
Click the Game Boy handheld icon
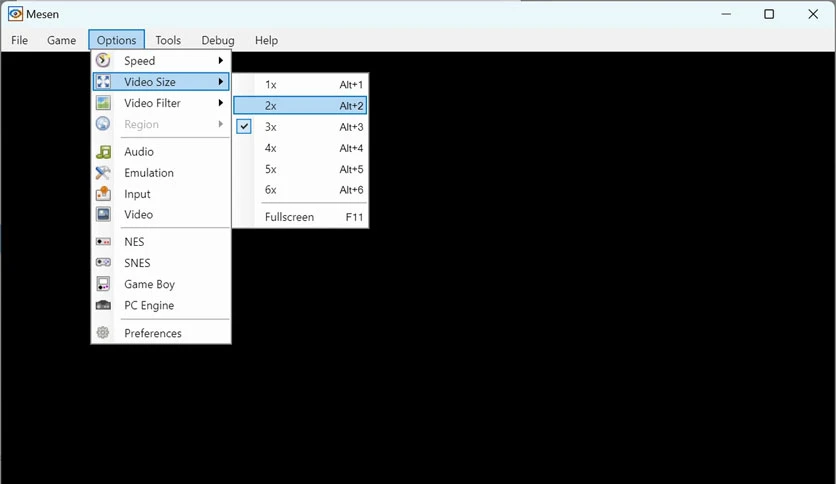pos(103,284)
